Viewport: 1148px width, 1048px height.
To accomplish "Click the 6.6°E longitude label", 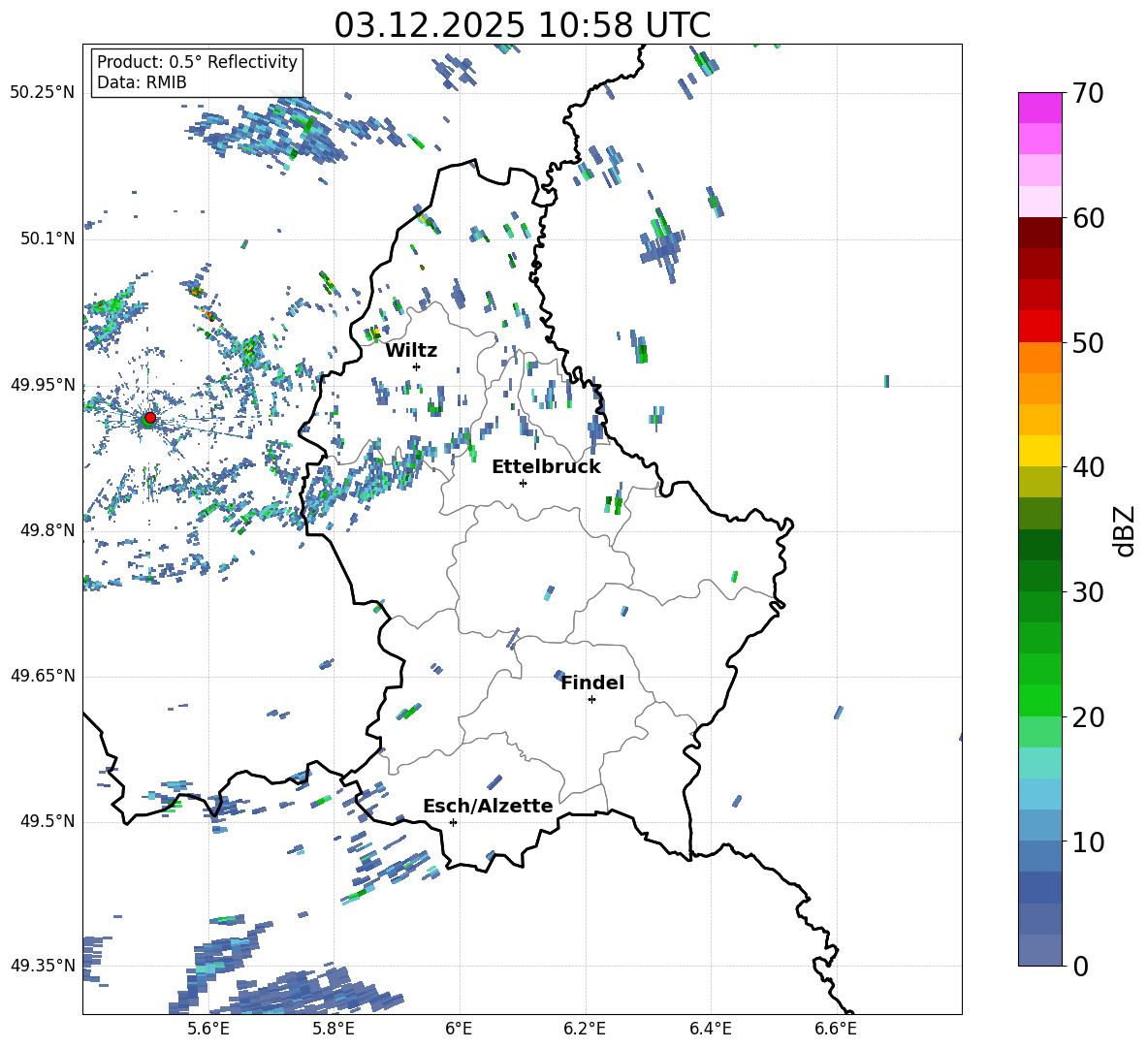I will [836, 1029].
